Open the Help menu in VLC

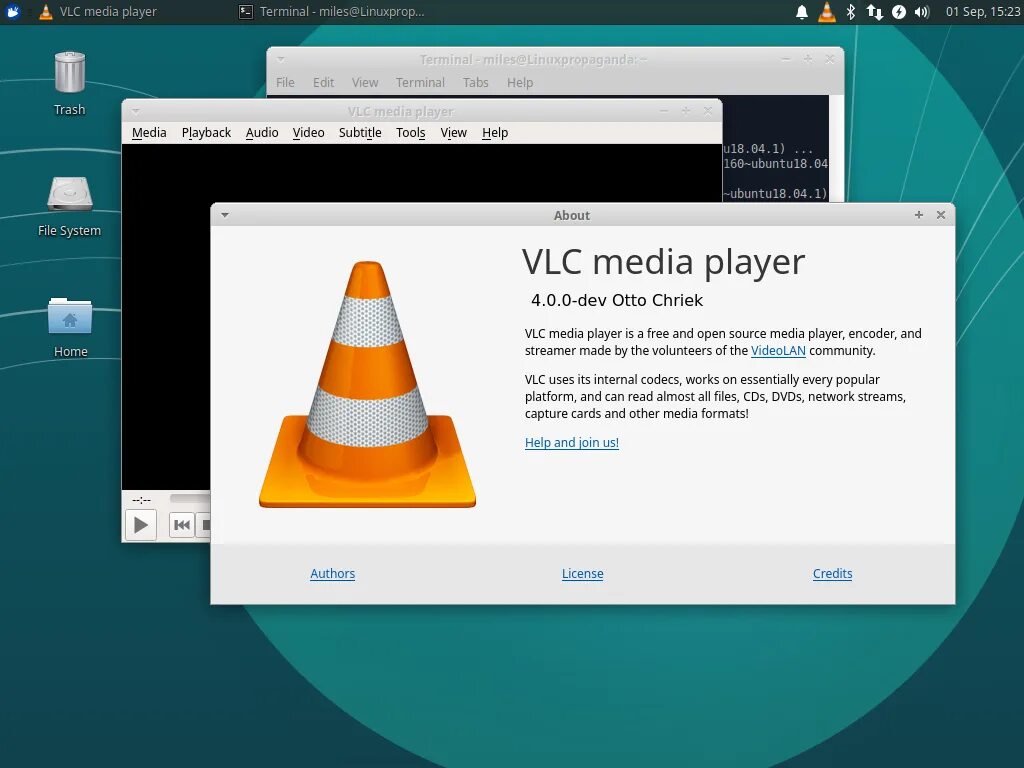[x=495, y=133]
